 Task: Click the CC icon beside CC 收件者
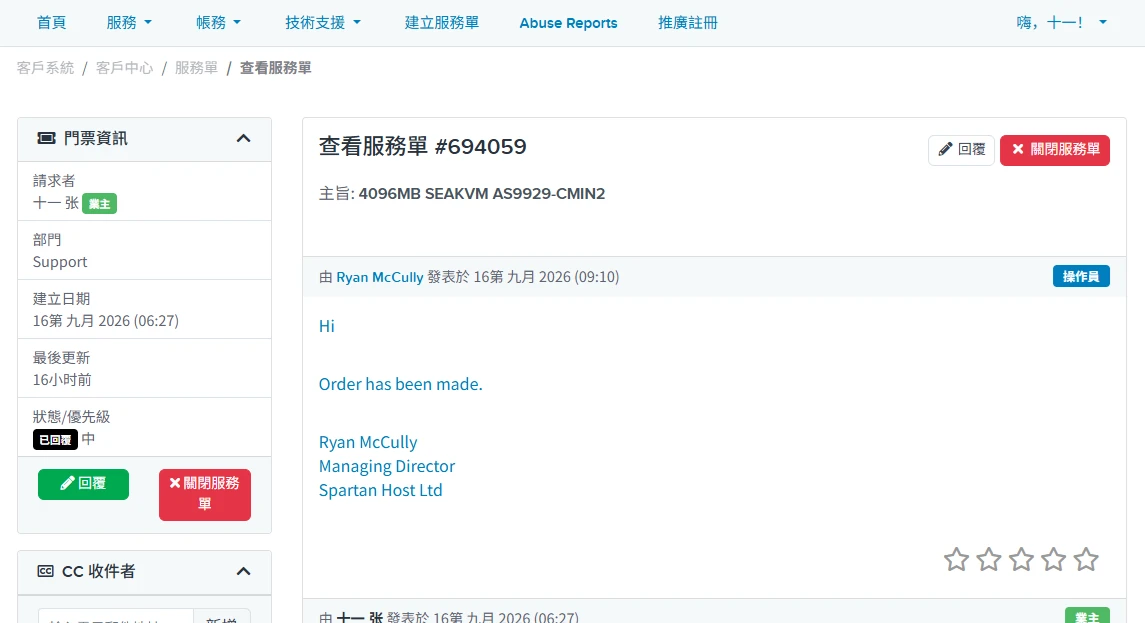45,571
